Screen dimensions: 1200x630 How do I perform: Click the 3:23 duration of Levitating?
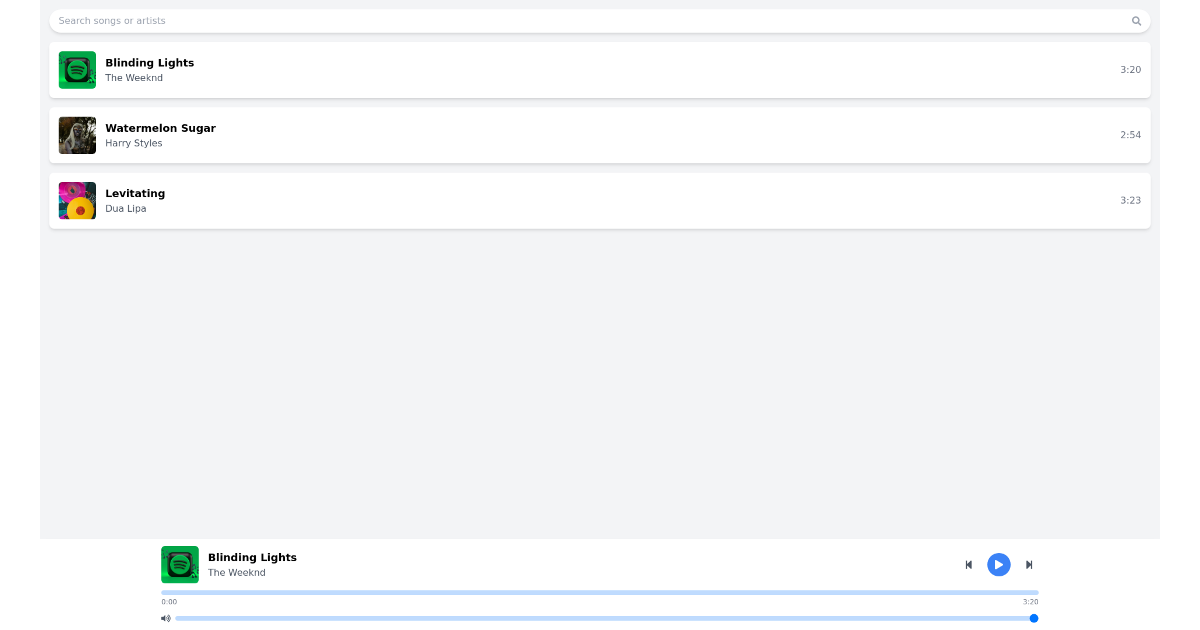click(x=1130, y=200)
